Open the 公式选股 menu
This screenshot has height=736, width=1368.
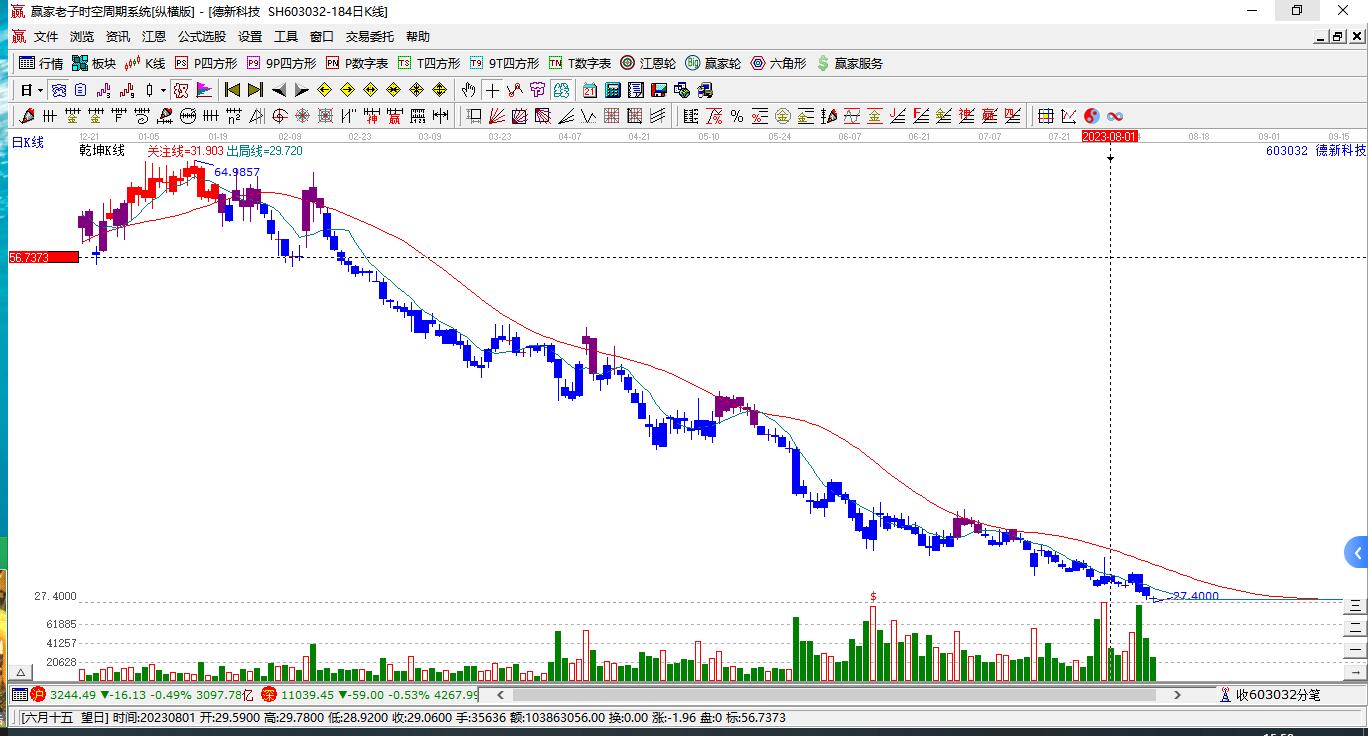tap(202, 37)
